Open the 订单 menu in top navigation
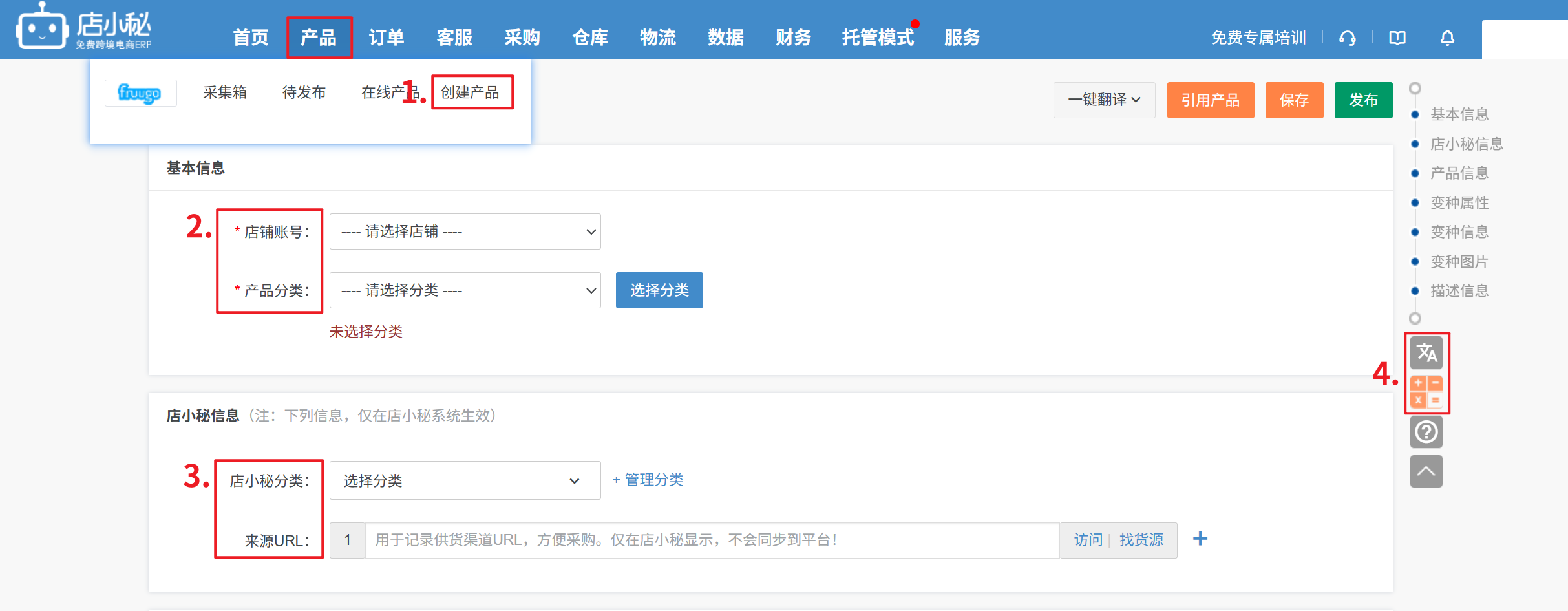Screen dimensions: 1568x611 (386, 38)
